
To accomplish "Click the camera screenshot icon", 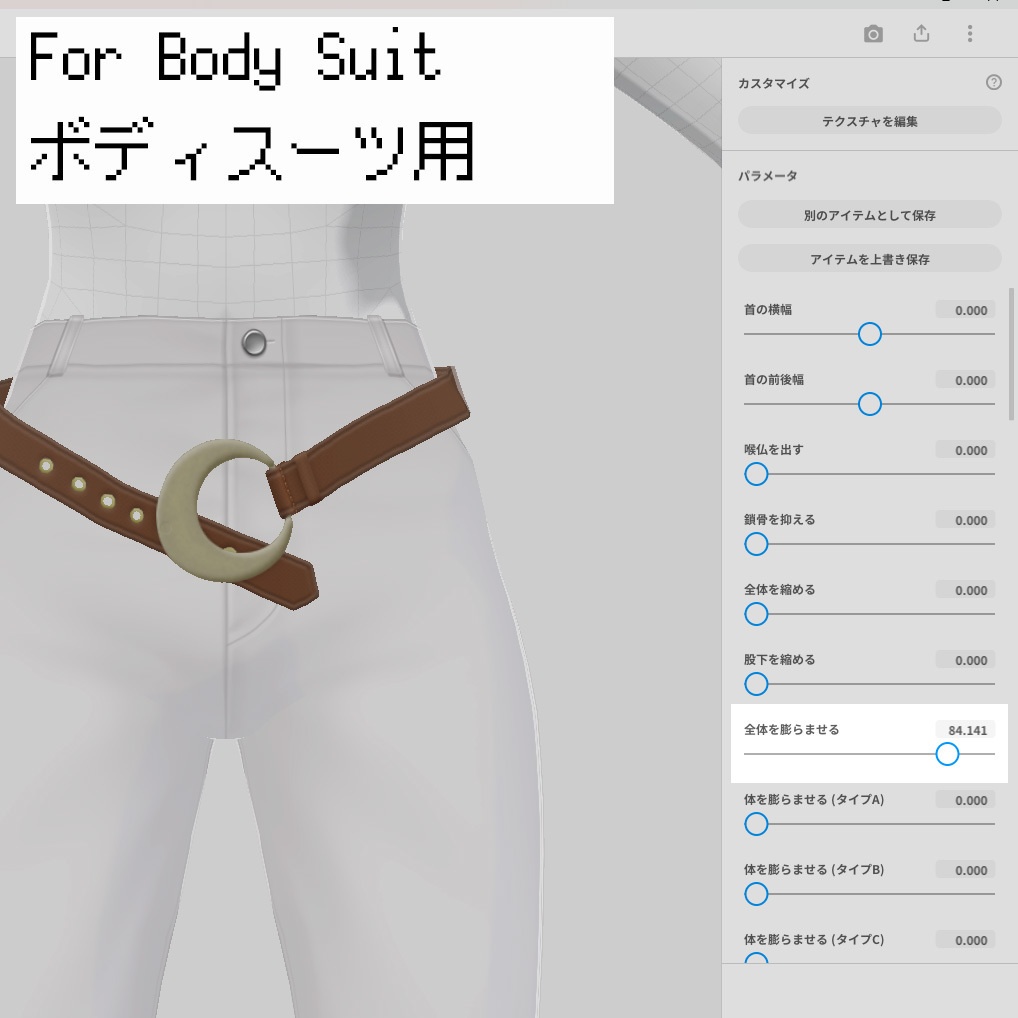I will click(871, 33).
